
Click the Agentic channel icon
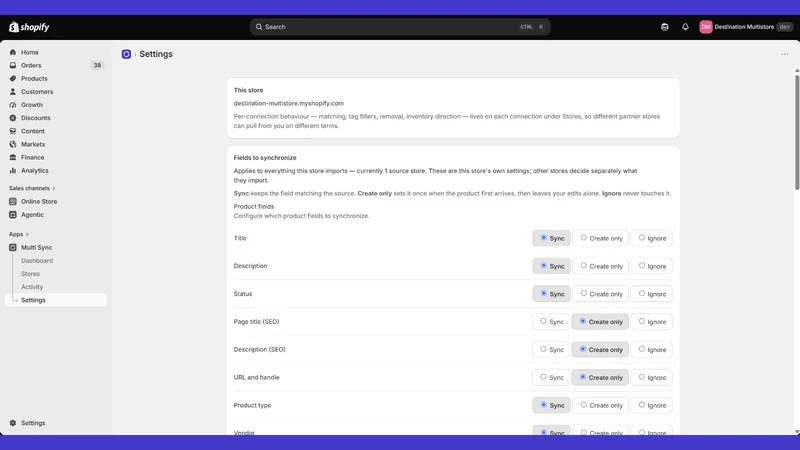pos(13,215)
